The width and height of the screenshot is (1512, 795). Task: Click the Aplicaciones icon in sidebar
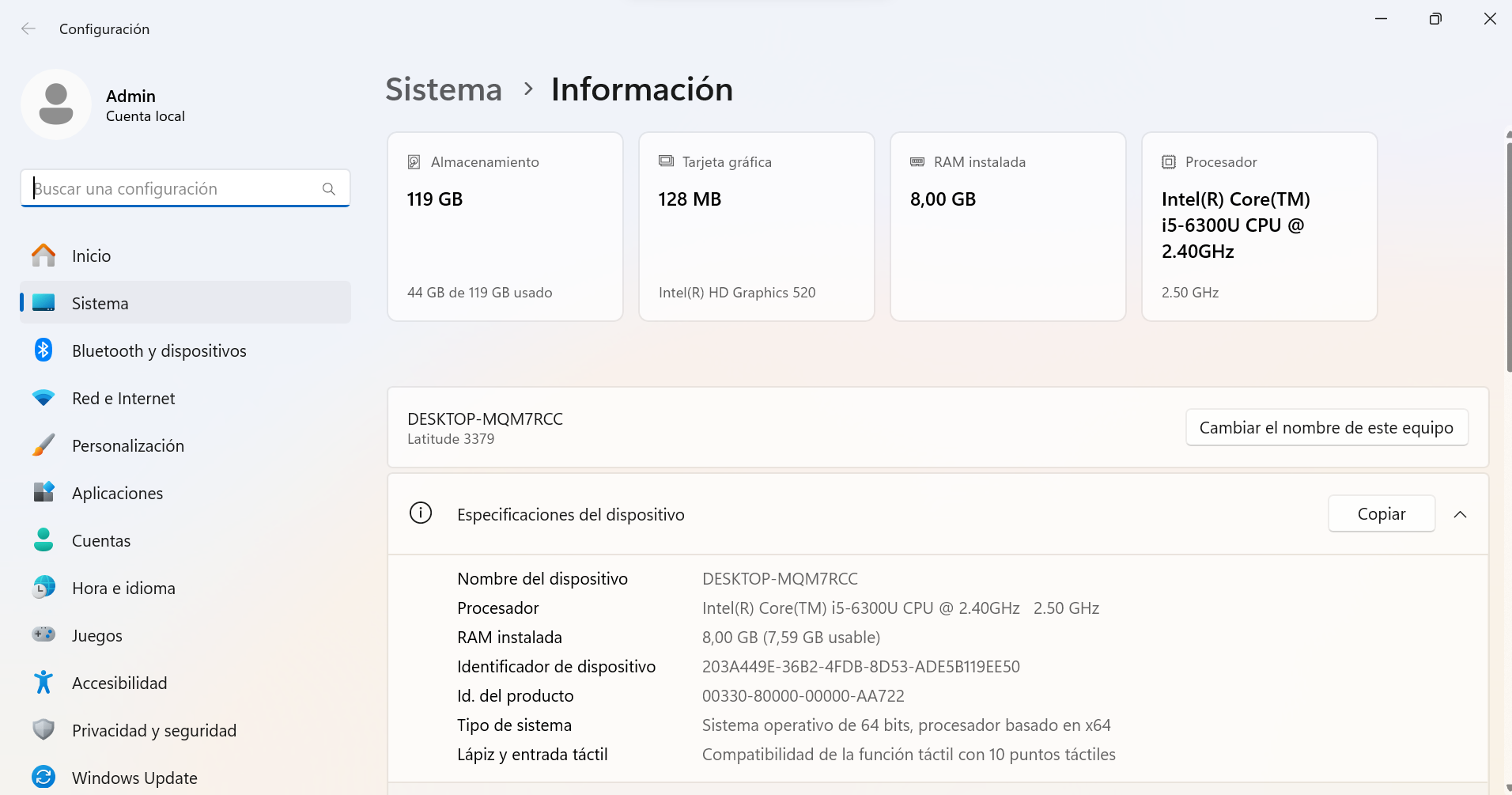[x=43, y=493]
